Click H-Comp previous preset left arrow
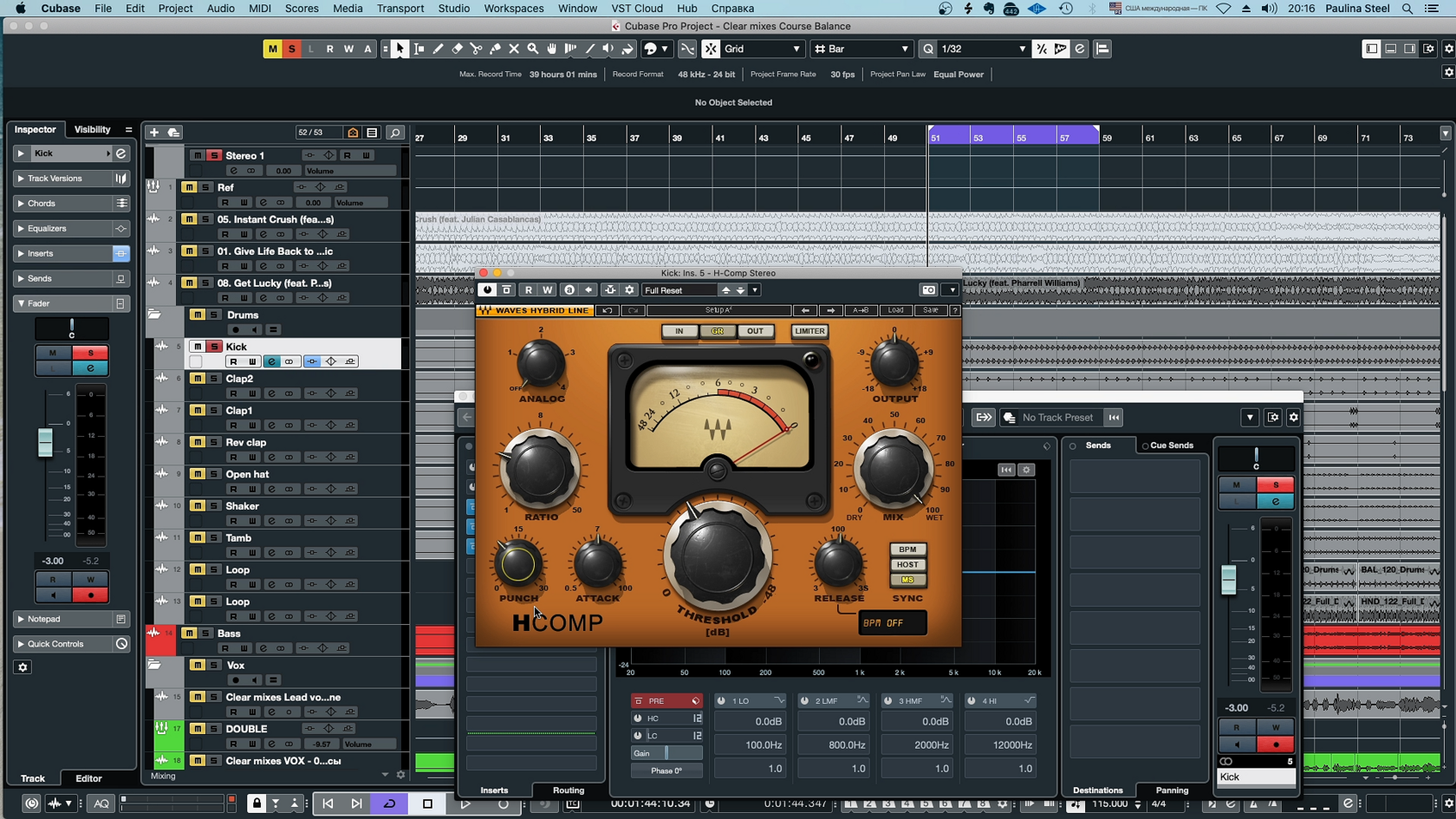The image size is (1456, 819). (805, 310)
